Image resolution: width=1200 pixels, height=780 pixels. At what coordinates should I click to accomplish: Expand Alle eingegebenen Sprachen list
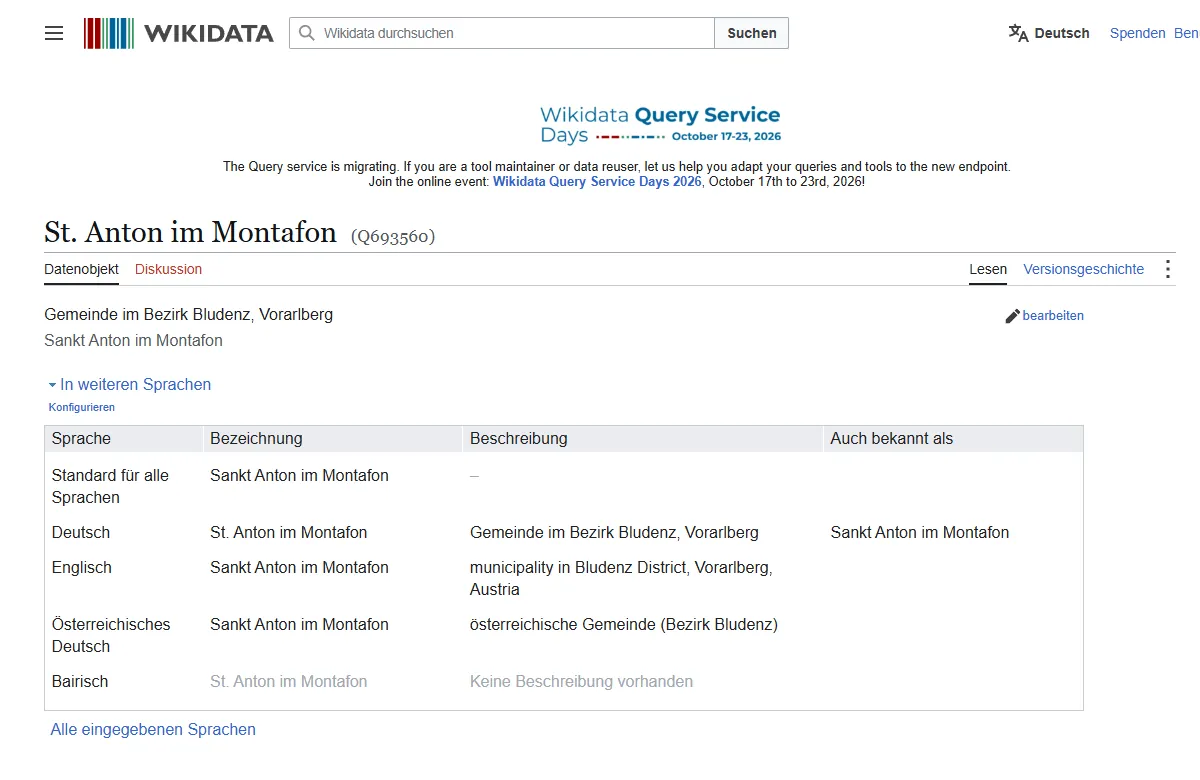pos(153,729)
